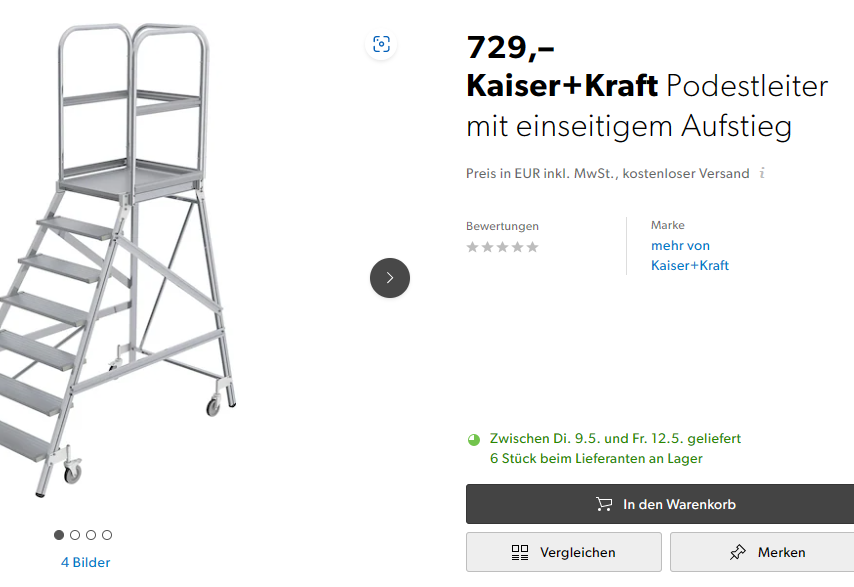Select the third image indicator dot
Viewport: 854px width, 587px height.
[91, 535]
